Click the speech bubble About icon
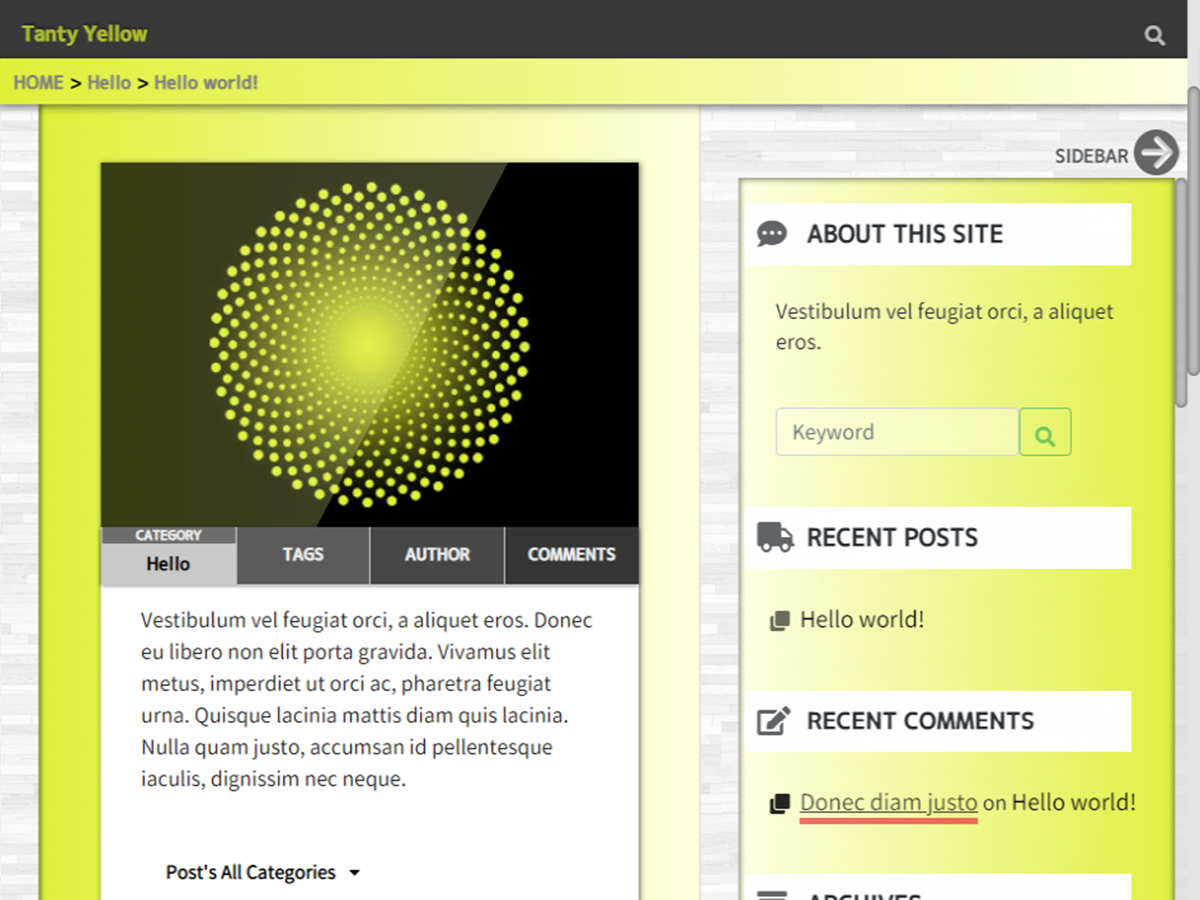Screen dimensions: 1200x900 point(772,234)
